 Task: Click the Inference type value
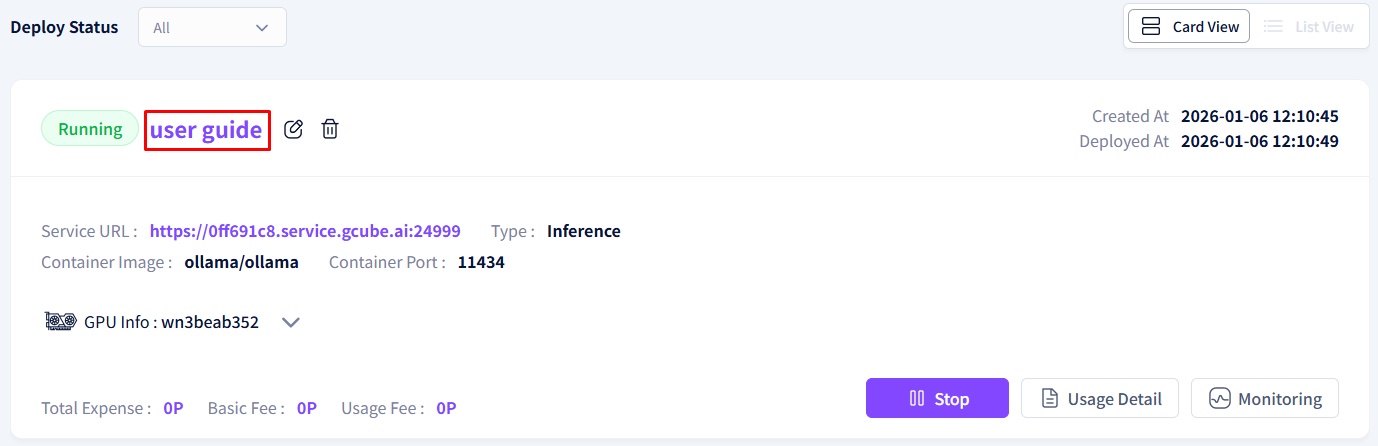click(583, 231)
